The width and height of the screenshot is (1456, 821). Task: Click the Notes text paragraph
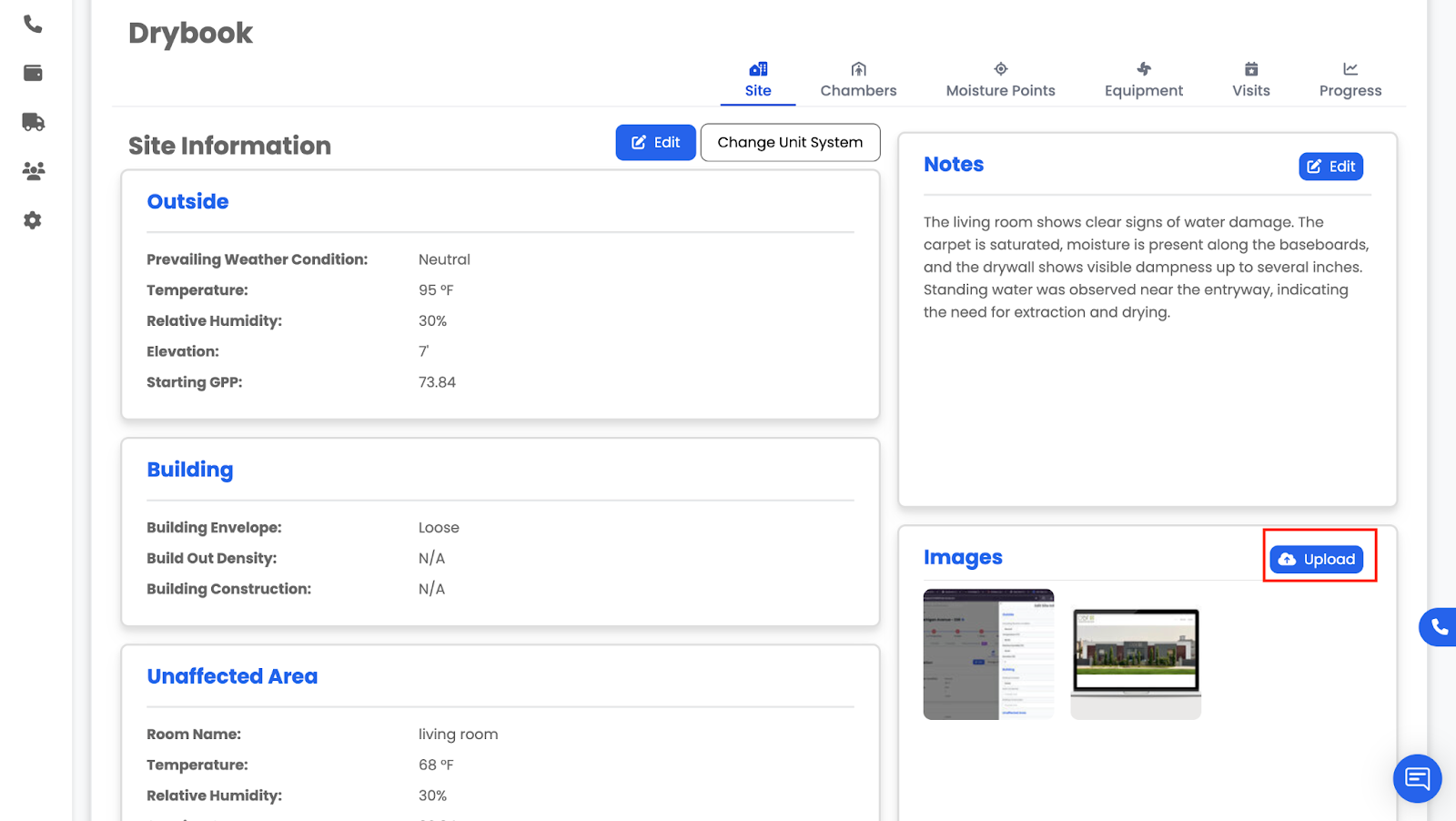1146,267
